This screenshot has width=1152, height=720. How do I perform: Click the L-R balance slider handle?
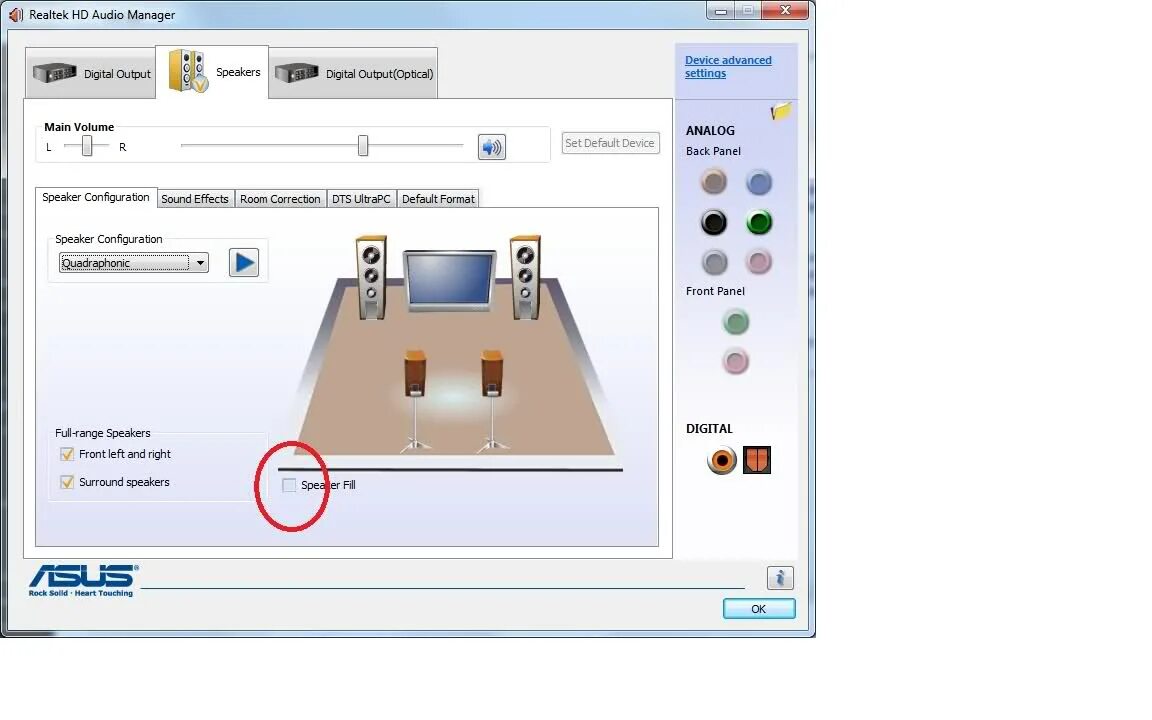pyautogui.click(x=87, y=146)
